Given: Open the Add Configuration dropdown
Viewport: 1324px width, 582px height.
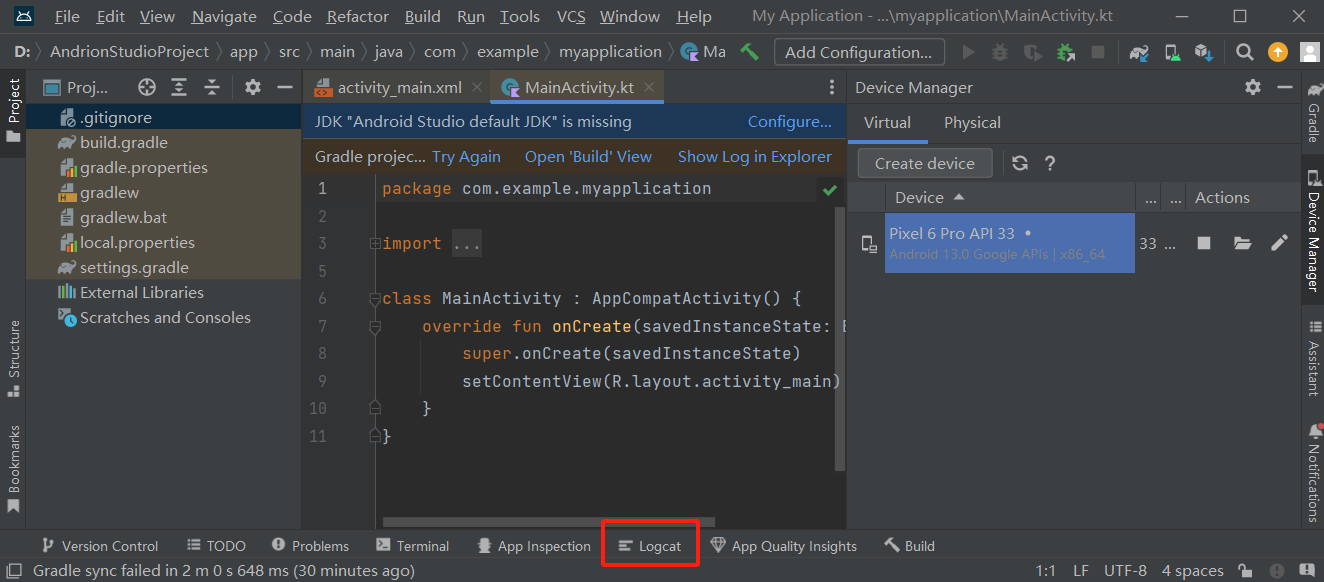Looking at the screenshot, I should [858, 51].
